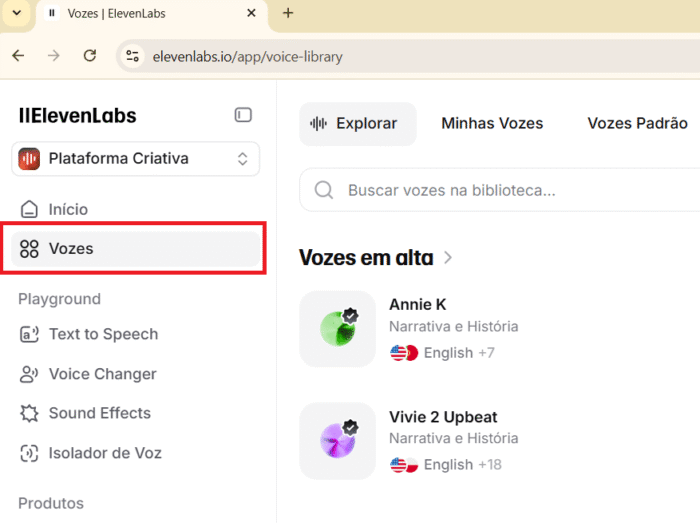Screen dimensions: 700x523
Task: Play the Vivie 2 Upbeat voice thumbnail
Action: [x=338, y=441]
